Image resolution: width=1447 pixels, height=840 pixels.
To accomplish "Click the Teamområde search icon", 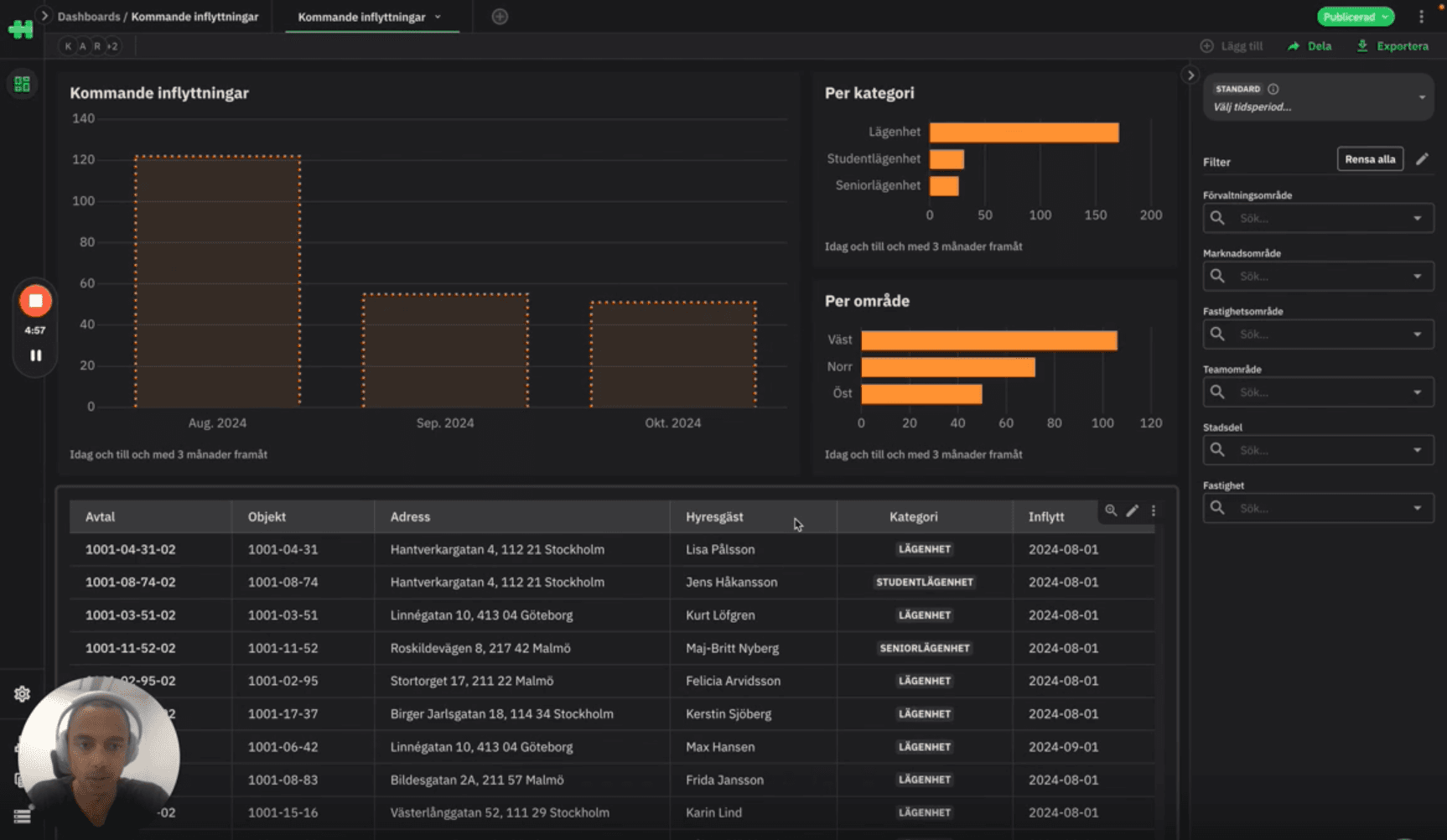I will (x=1217, y=392).
